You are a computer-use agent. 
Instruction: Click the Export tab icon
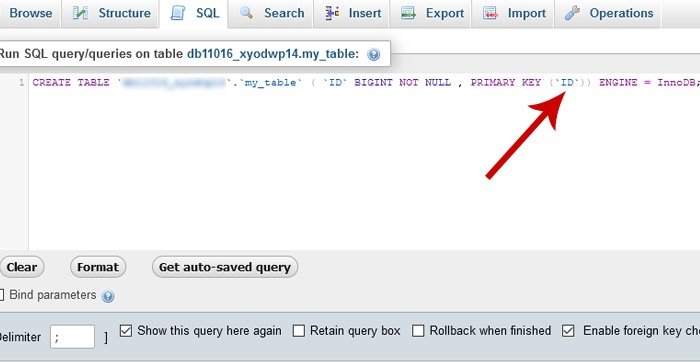tap(408, 13)
